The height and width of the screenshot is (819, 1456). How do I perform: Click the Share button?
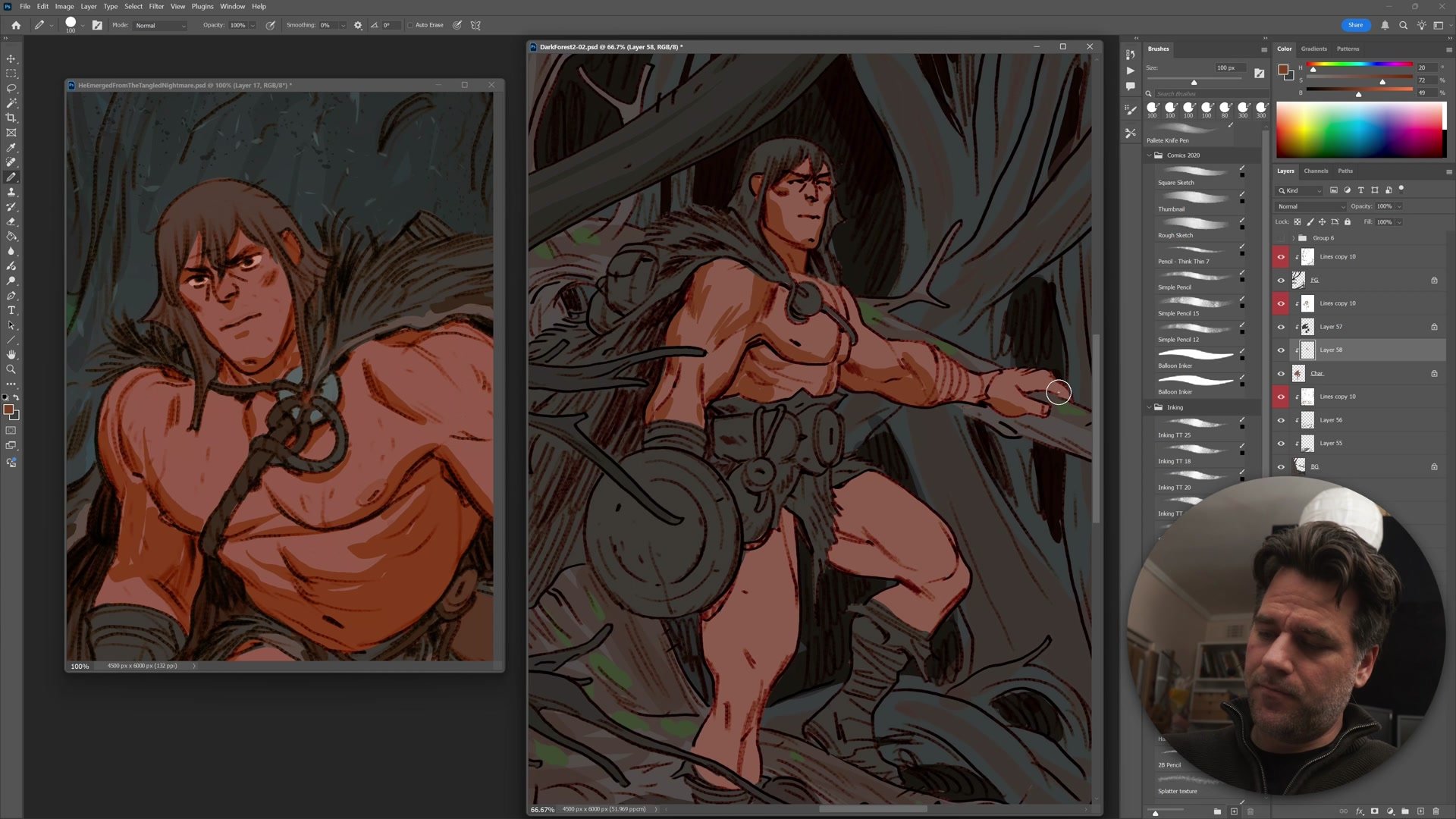[x=1355, y=25]
